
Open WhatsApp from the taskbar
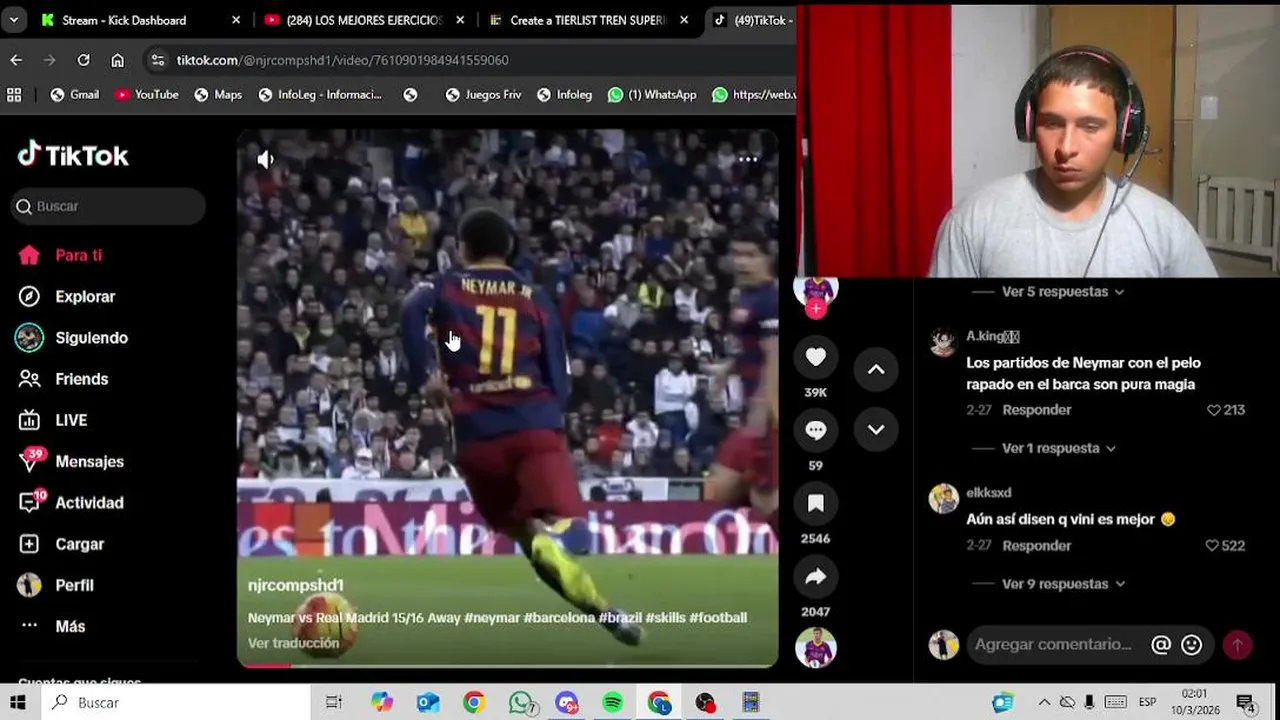point(521,703)
